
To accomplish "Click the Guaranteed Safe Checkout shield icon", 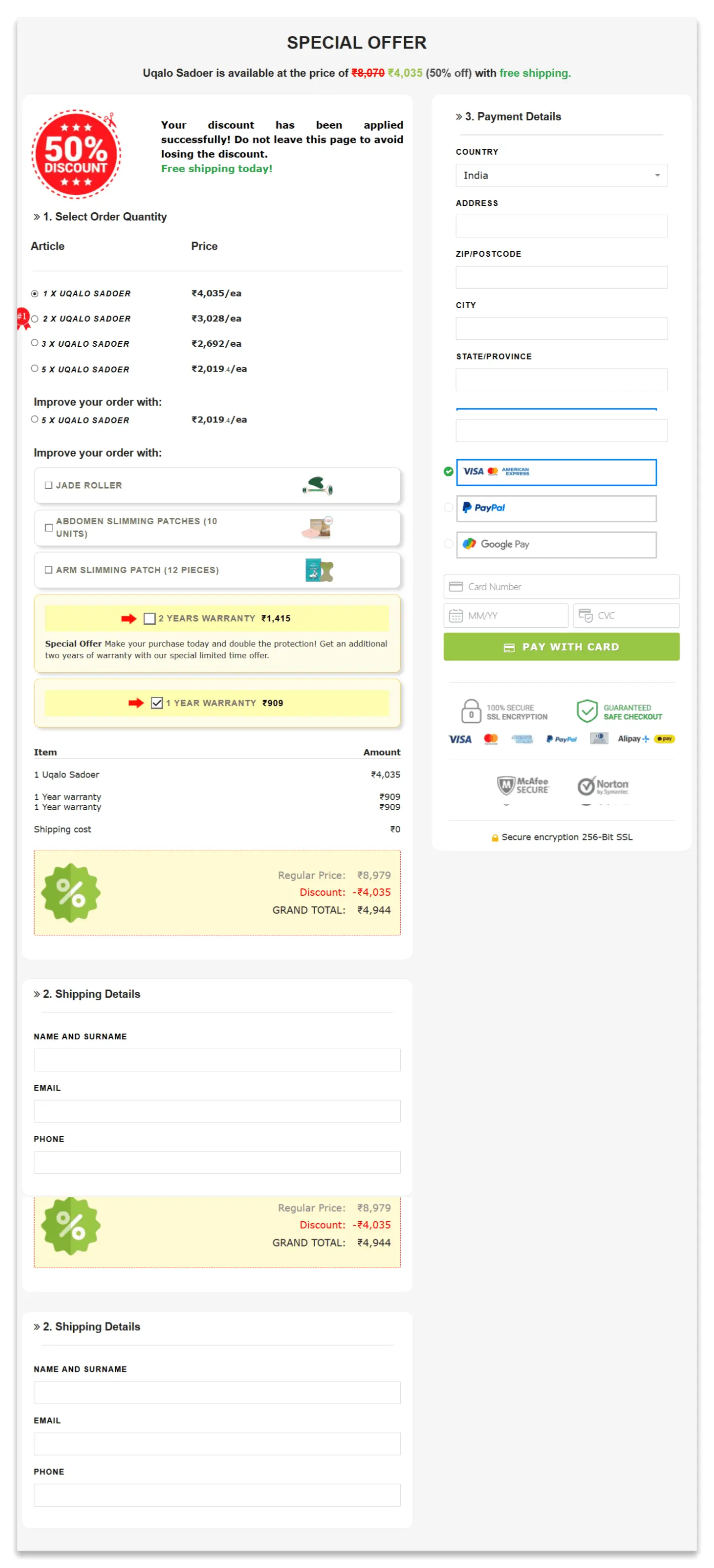I will (x=586, y=711).
